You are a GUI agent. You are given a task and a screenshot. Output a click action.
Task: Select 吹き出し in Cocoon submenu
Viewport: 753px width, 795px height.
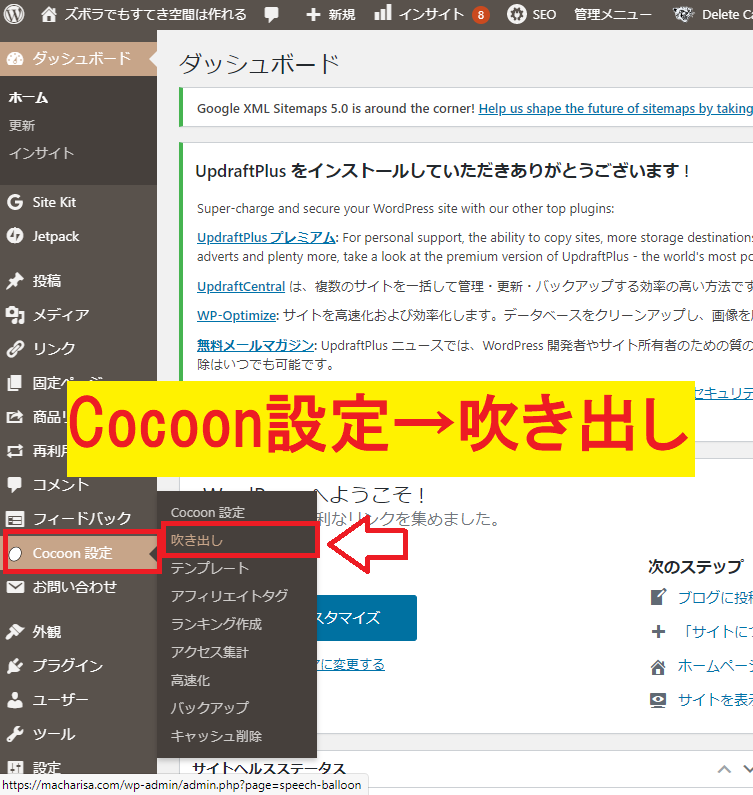click(196, 540)
